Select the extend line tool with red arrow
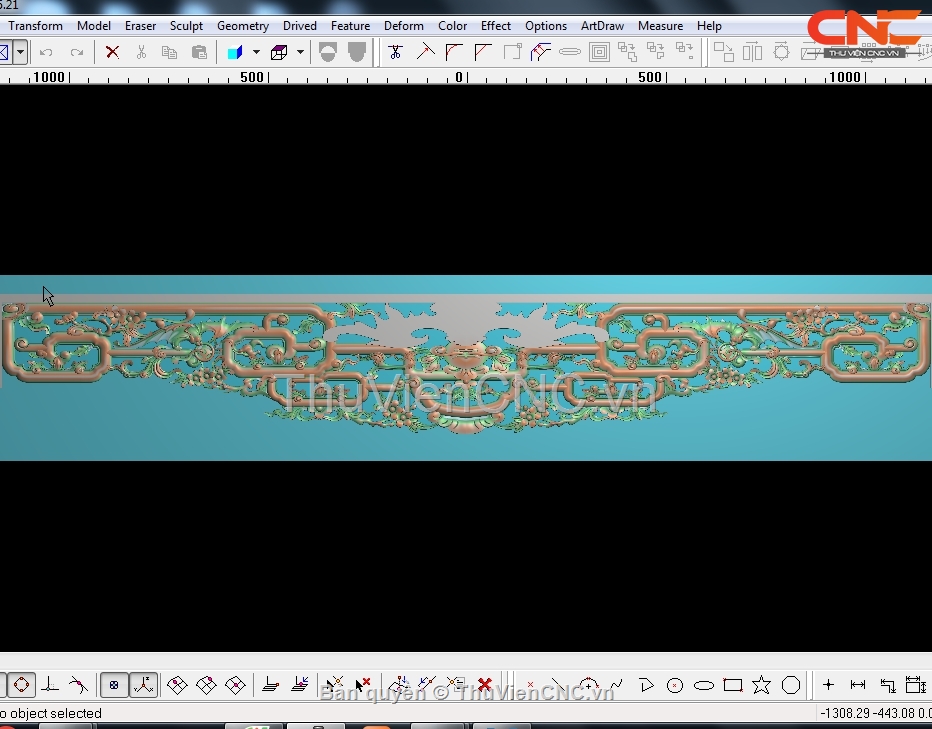This screenshot has width=932, height=729. pyautogui.click(x=425, y=52)
